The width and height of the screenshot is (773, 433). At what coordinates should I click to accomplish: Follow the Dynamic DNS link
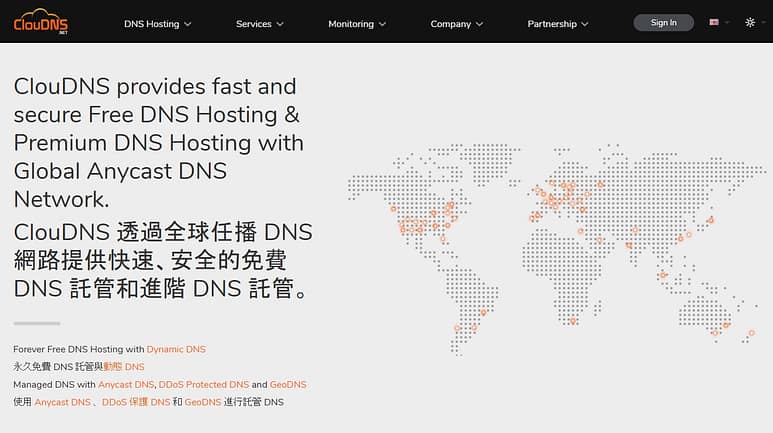coord(176,349)
